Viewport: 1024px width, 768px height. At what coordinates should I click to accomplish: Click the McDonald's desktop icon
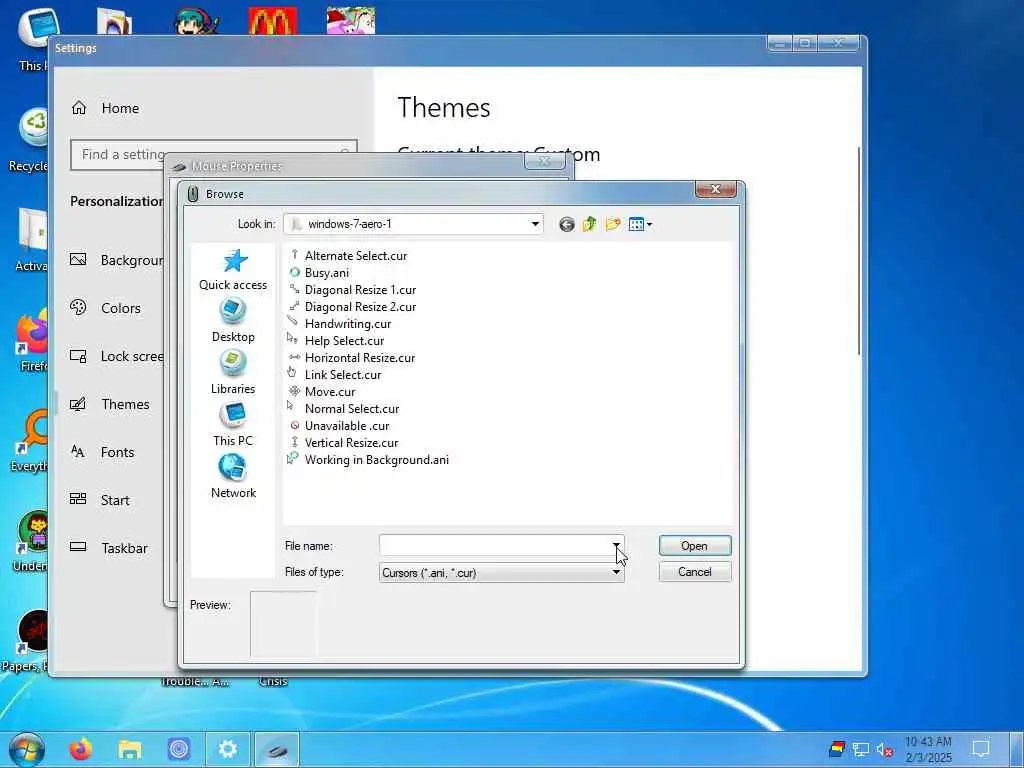pos(273,21)
